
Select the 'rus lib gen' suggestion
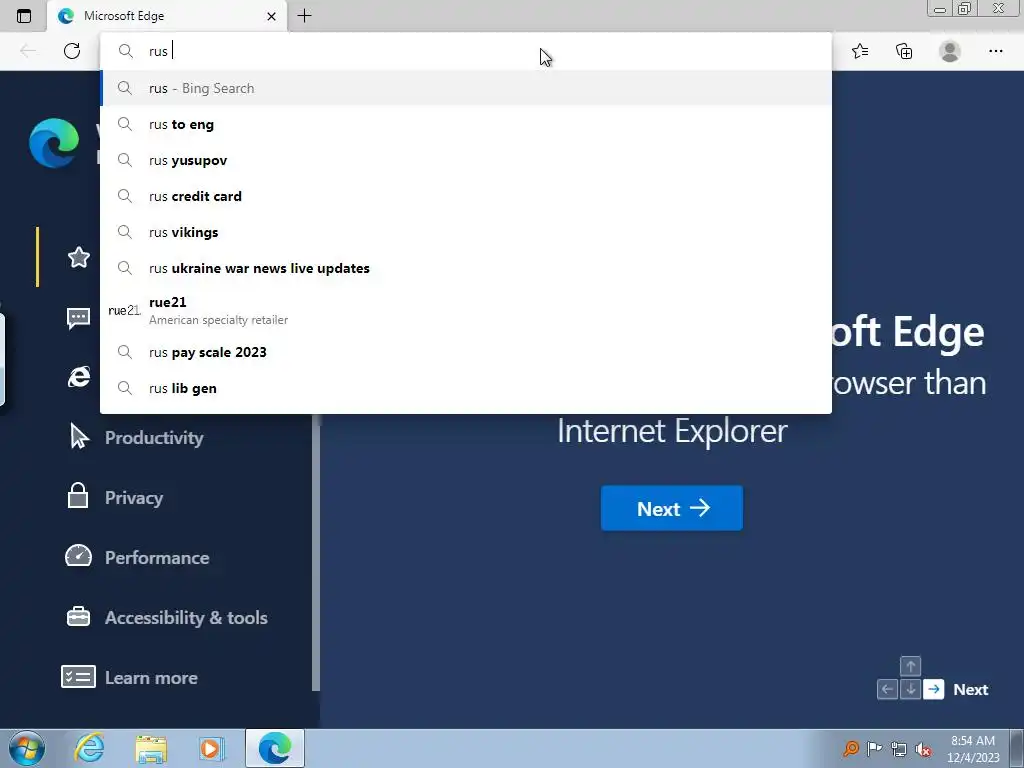pyautogui.click(x=466, y=388)
